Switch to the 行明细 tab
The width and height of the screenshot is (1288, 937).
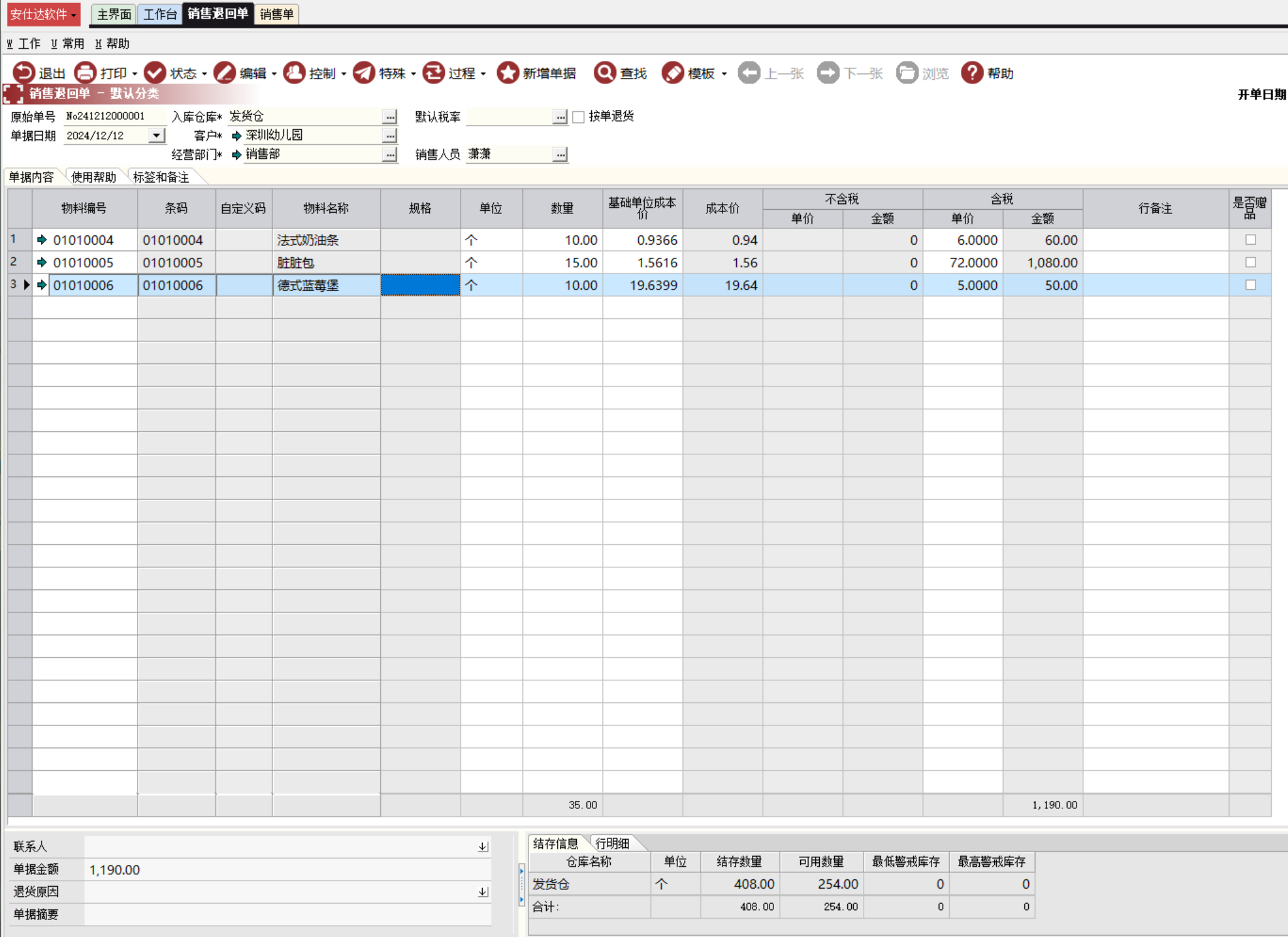612,843
